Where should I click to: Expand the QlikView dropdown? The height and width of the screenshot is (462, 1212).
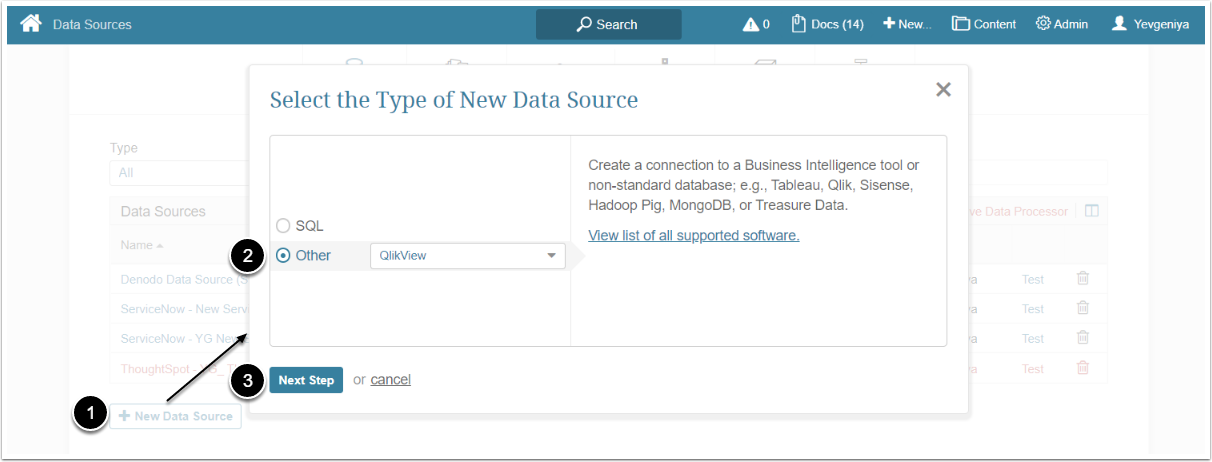point(467,256)
